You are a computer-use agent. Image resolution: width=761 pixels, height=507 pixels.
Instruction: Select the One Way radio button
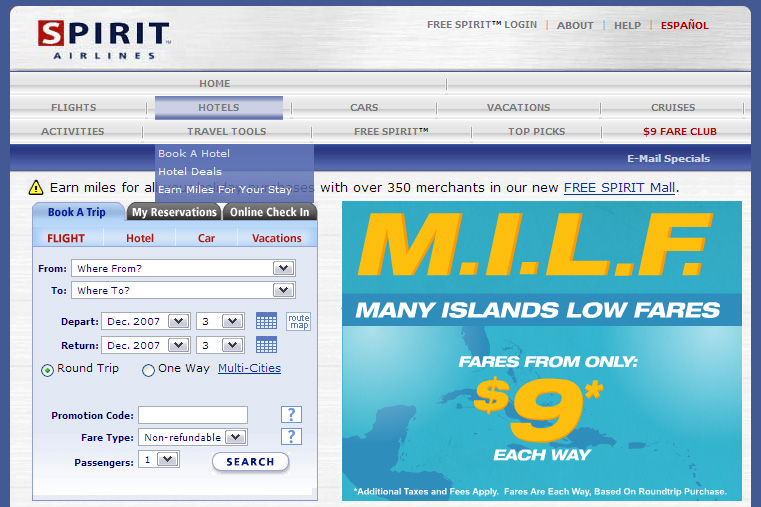coord(148,371)
